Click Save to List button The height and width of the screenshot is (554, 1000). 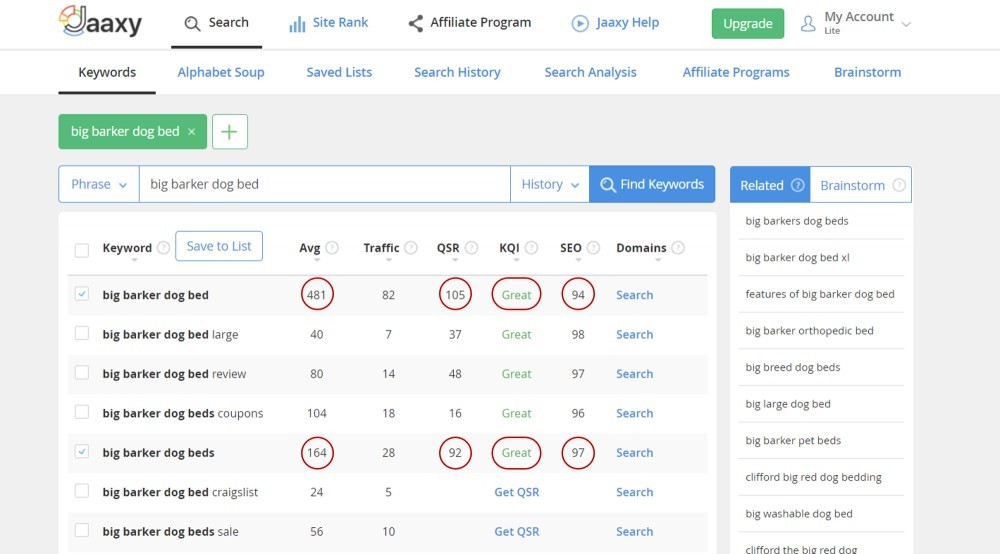[x=219, y=246]
